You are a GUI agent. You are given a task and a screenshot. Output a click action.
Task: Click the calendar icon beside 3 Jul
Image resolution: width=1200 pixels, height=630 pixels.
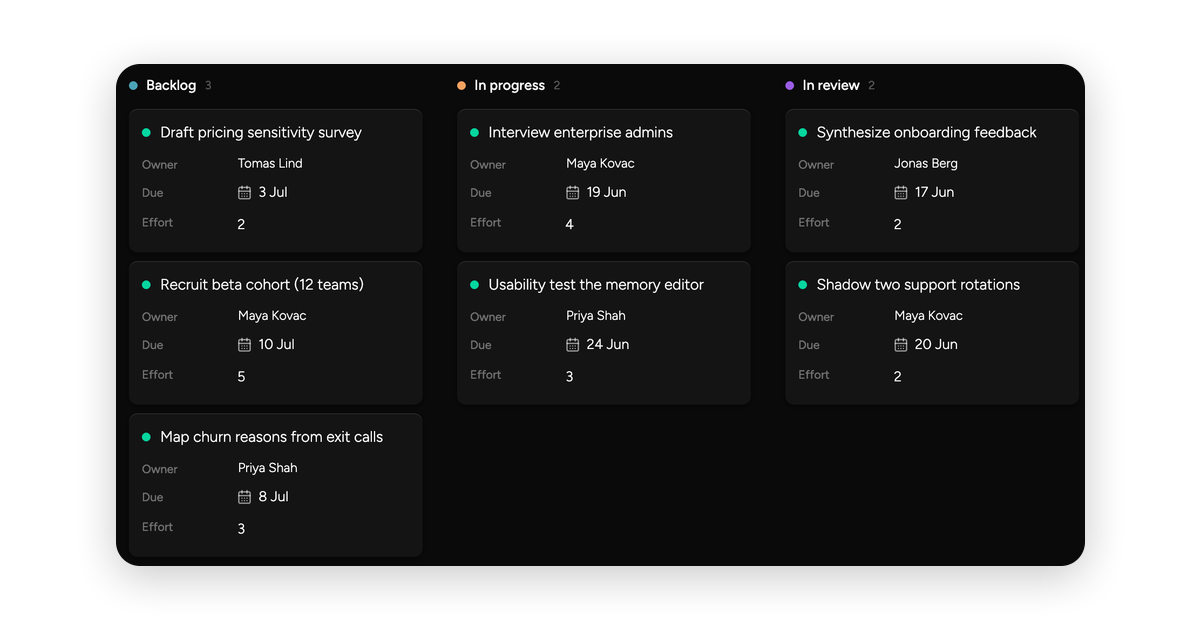coord(244,192)
